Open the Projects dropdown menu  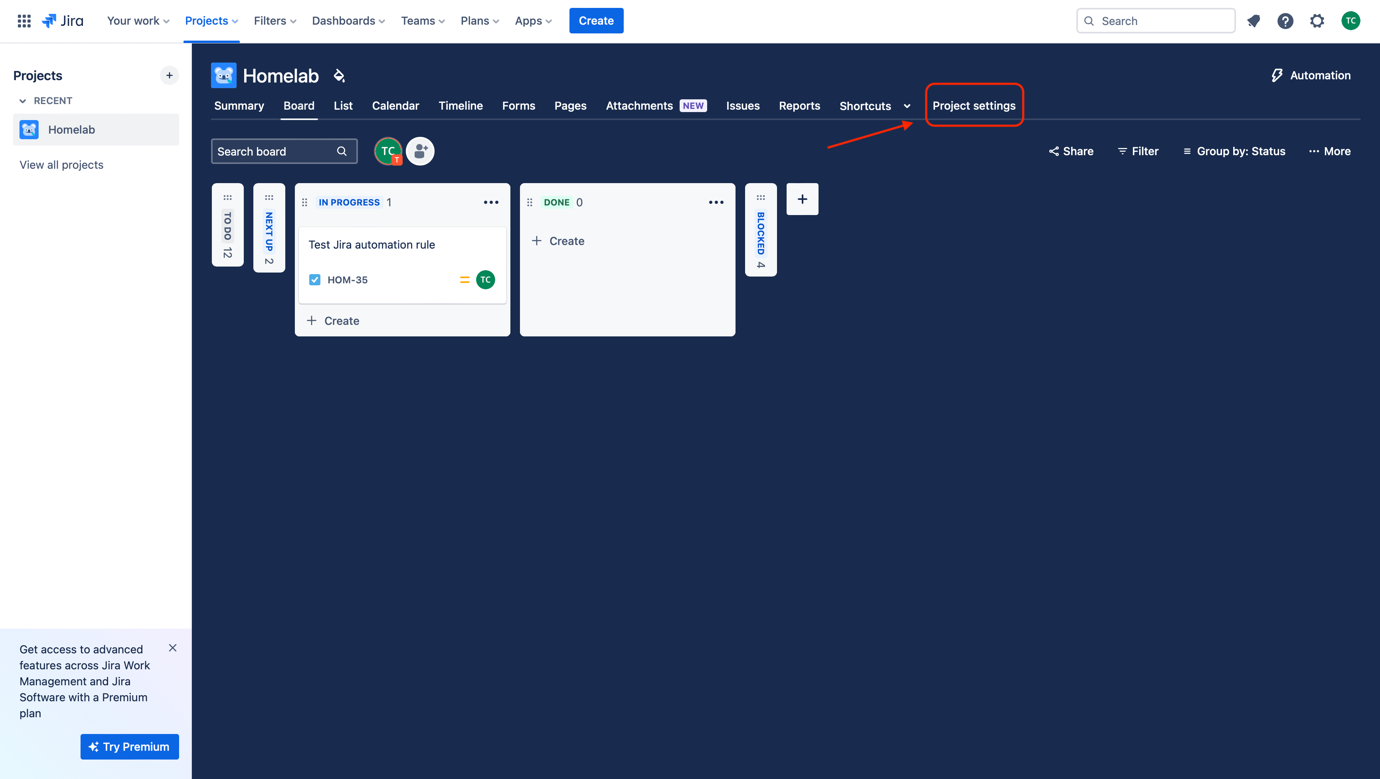point(212,21)
